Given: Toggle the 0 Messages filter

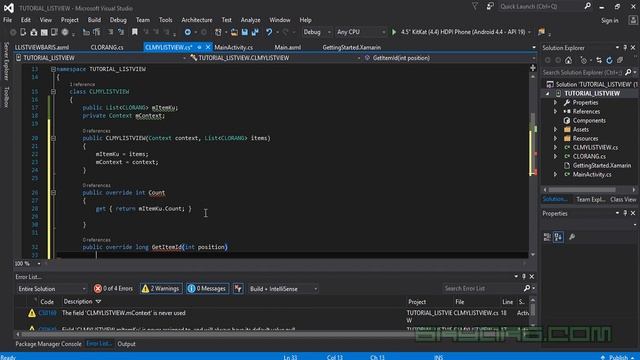Looking at the screenshot, I should pyautogui.click(x=207, y=289).
